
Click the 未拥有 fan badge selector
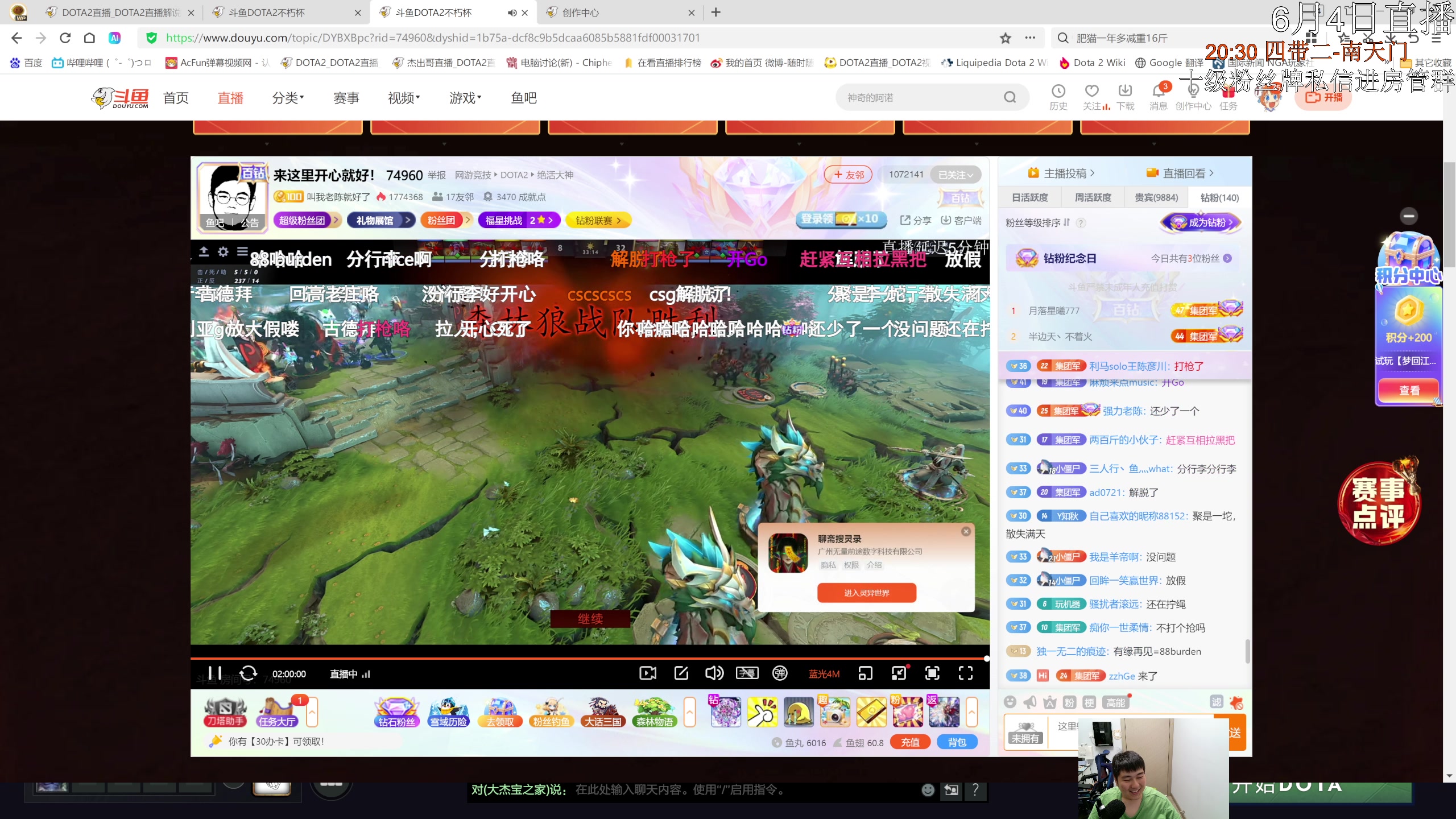point(1025,733)
